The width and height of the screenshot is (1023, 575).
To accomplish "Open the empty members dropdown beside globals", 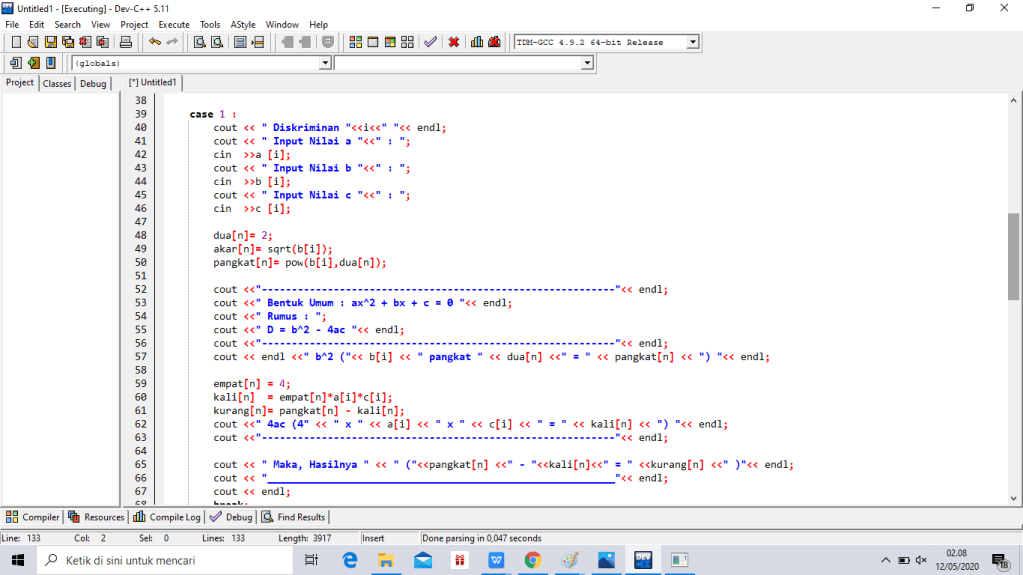I will click(587, 63).
